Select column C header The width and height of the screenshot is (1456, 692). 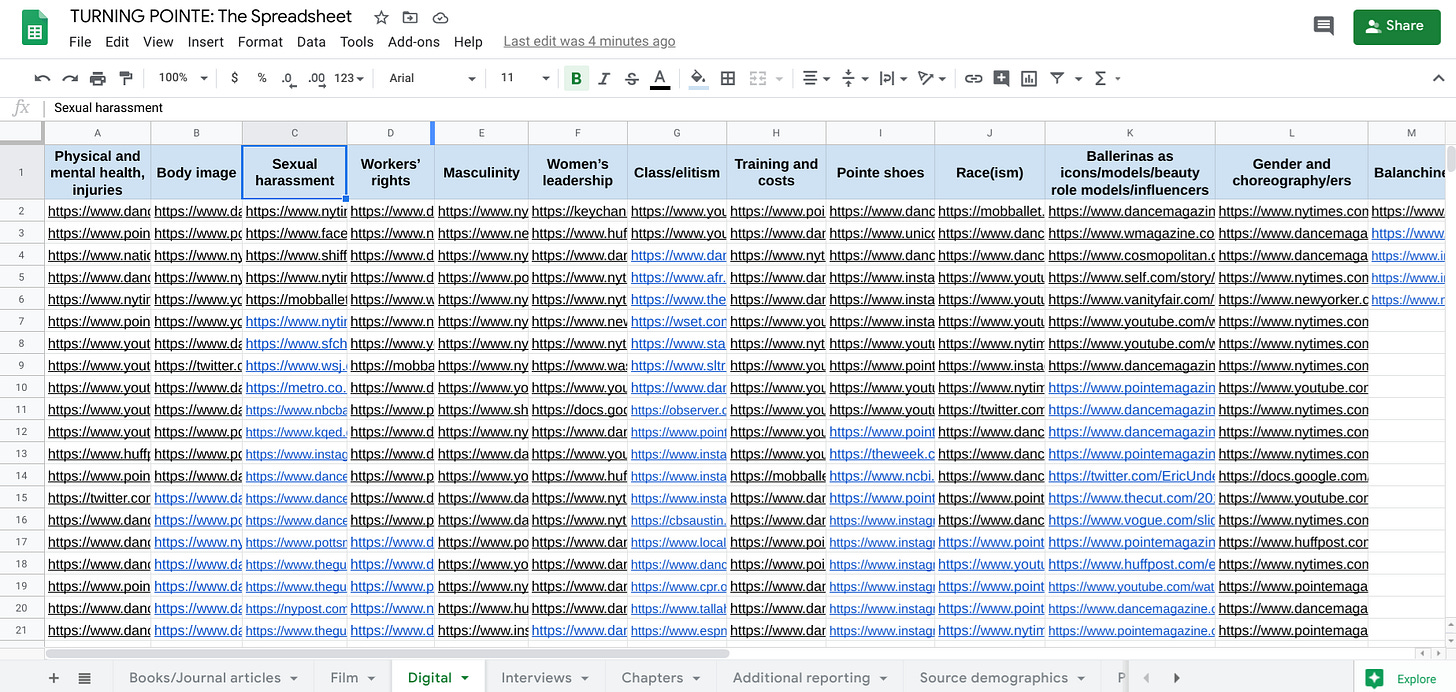click(294, 133)
